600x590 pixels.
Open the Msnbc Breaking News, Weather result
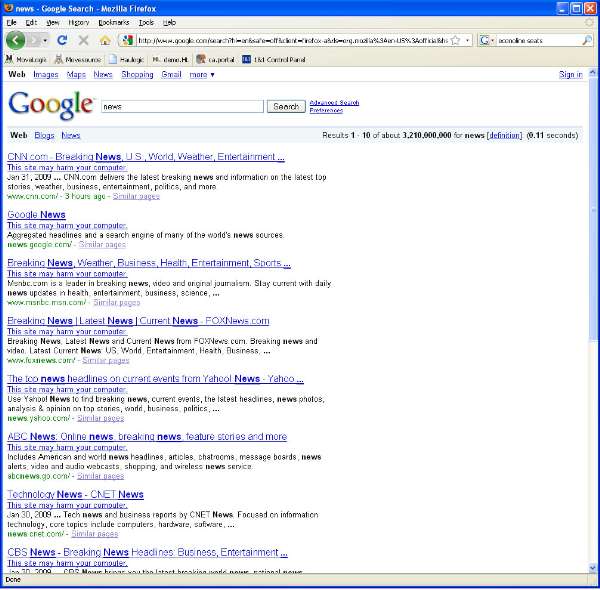[149, 263]
